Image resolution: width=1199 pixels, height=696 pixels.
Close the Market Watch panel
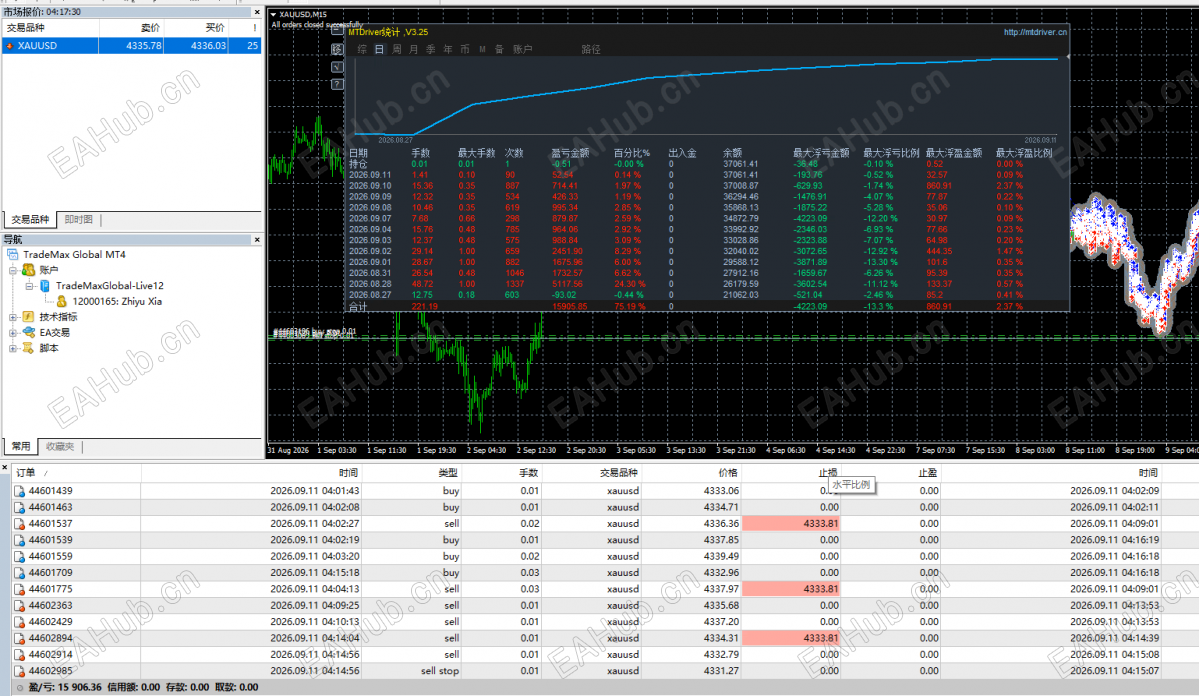[257, 12]
